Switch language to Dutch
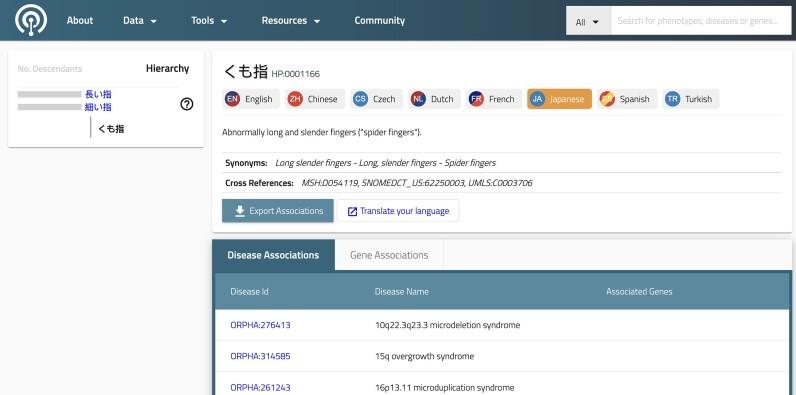This screenshot has height=395, width=796. pos(435,99)
